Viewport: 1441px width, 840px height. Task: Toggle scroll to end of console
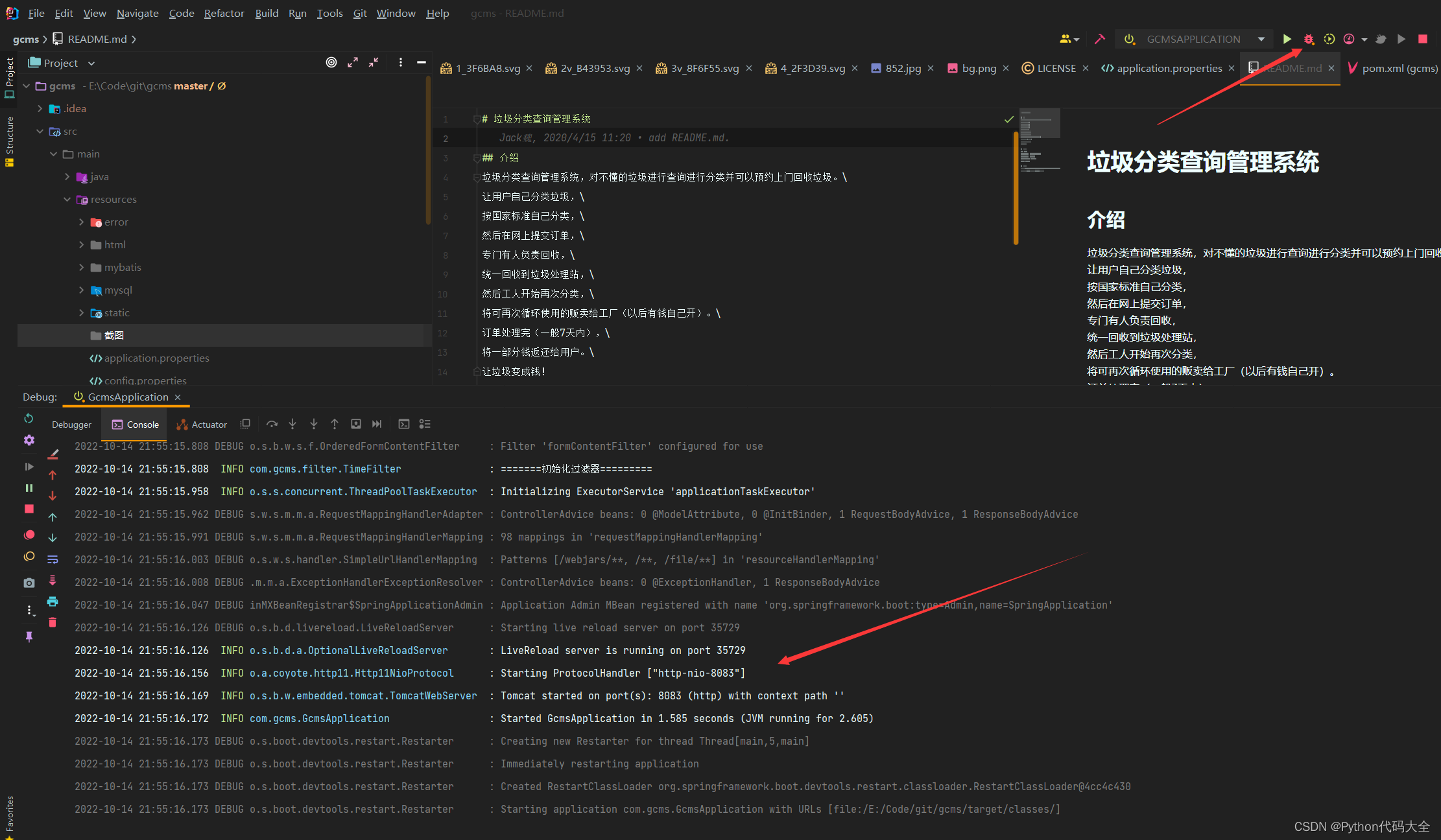(x=53, y=580)
